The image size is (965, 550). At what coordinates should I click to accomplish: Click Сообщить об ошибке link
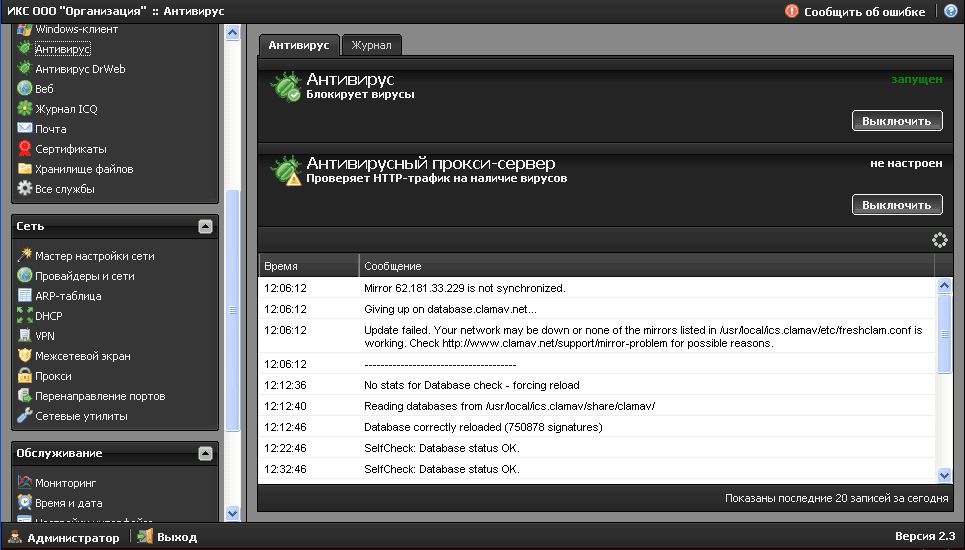pyautogui.click(x=864, y=12)
